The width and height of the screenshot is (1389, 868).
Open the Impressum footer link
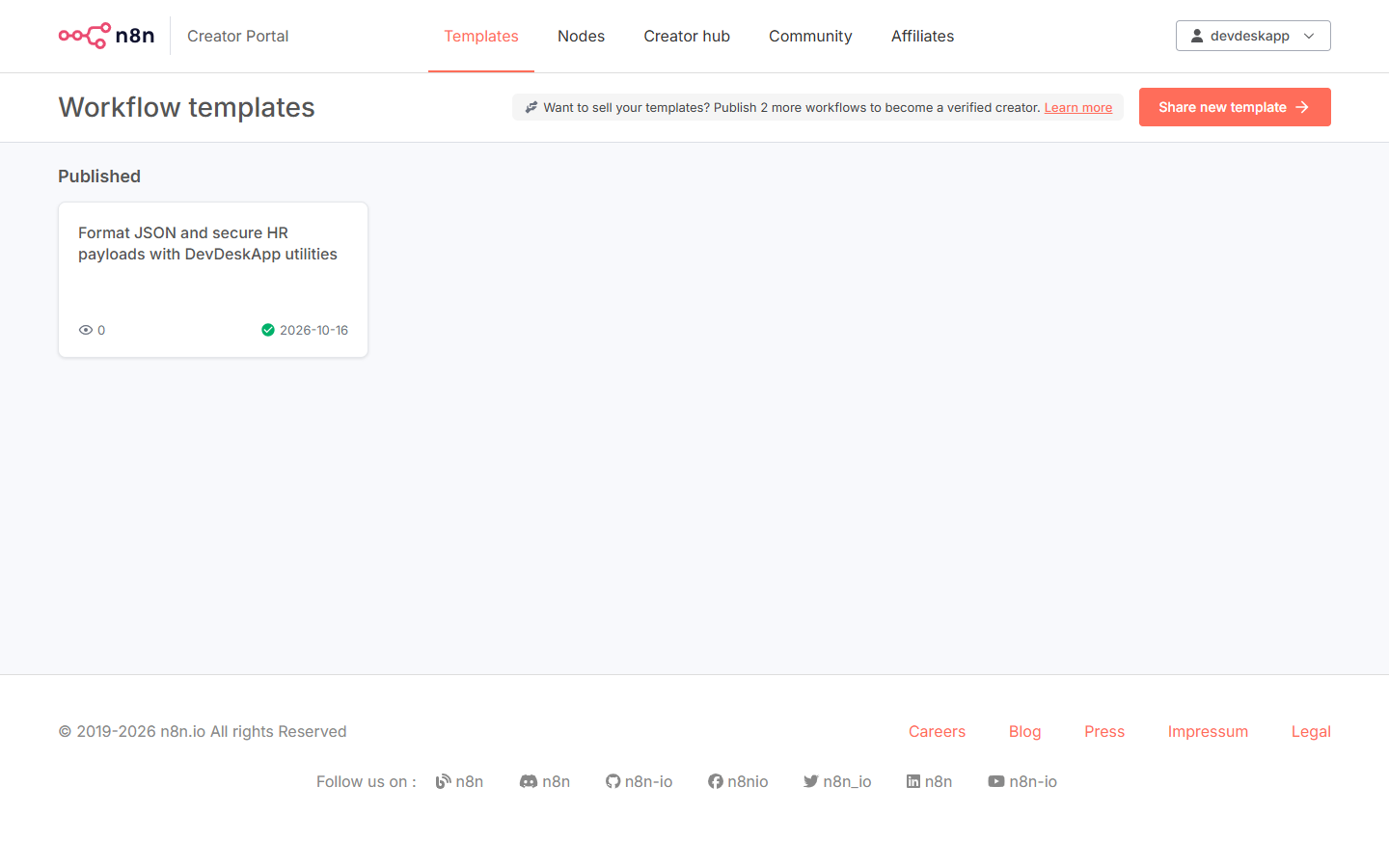pos(1208,731)
